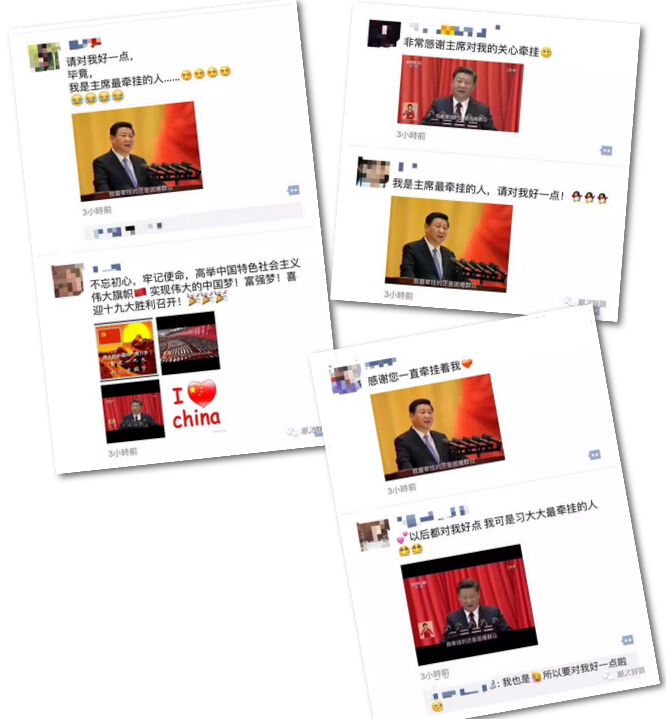Open photo under the 非常感谢主席对我的关心牵挂 post
Viewport: 667px width, 719px height.
460,93
